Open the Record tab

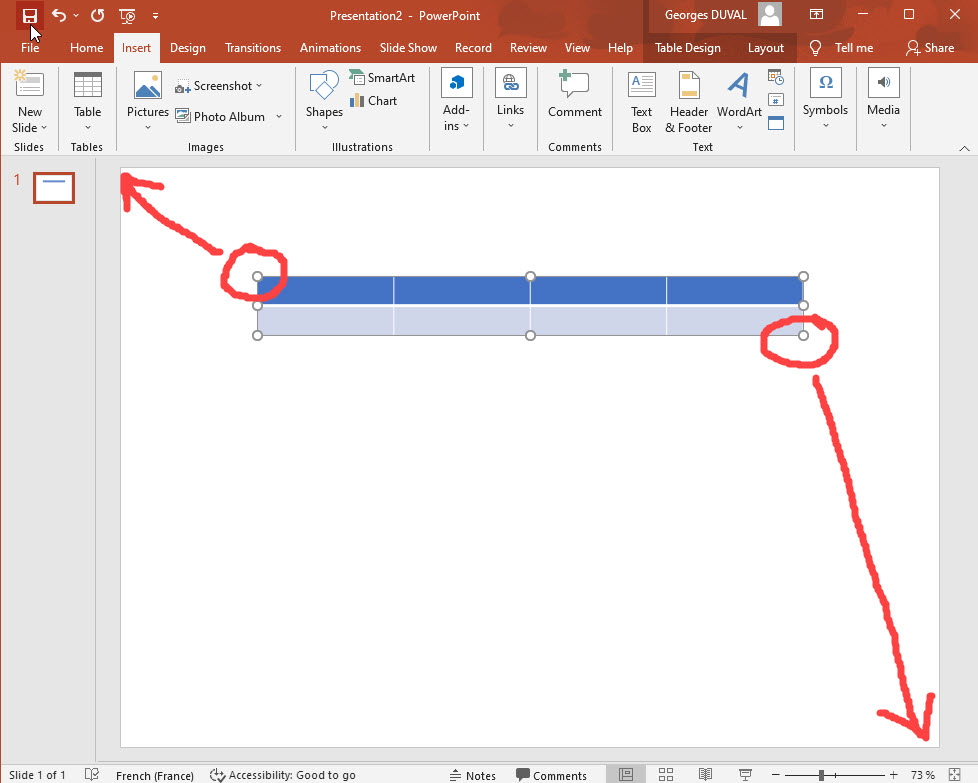(473, 48)
